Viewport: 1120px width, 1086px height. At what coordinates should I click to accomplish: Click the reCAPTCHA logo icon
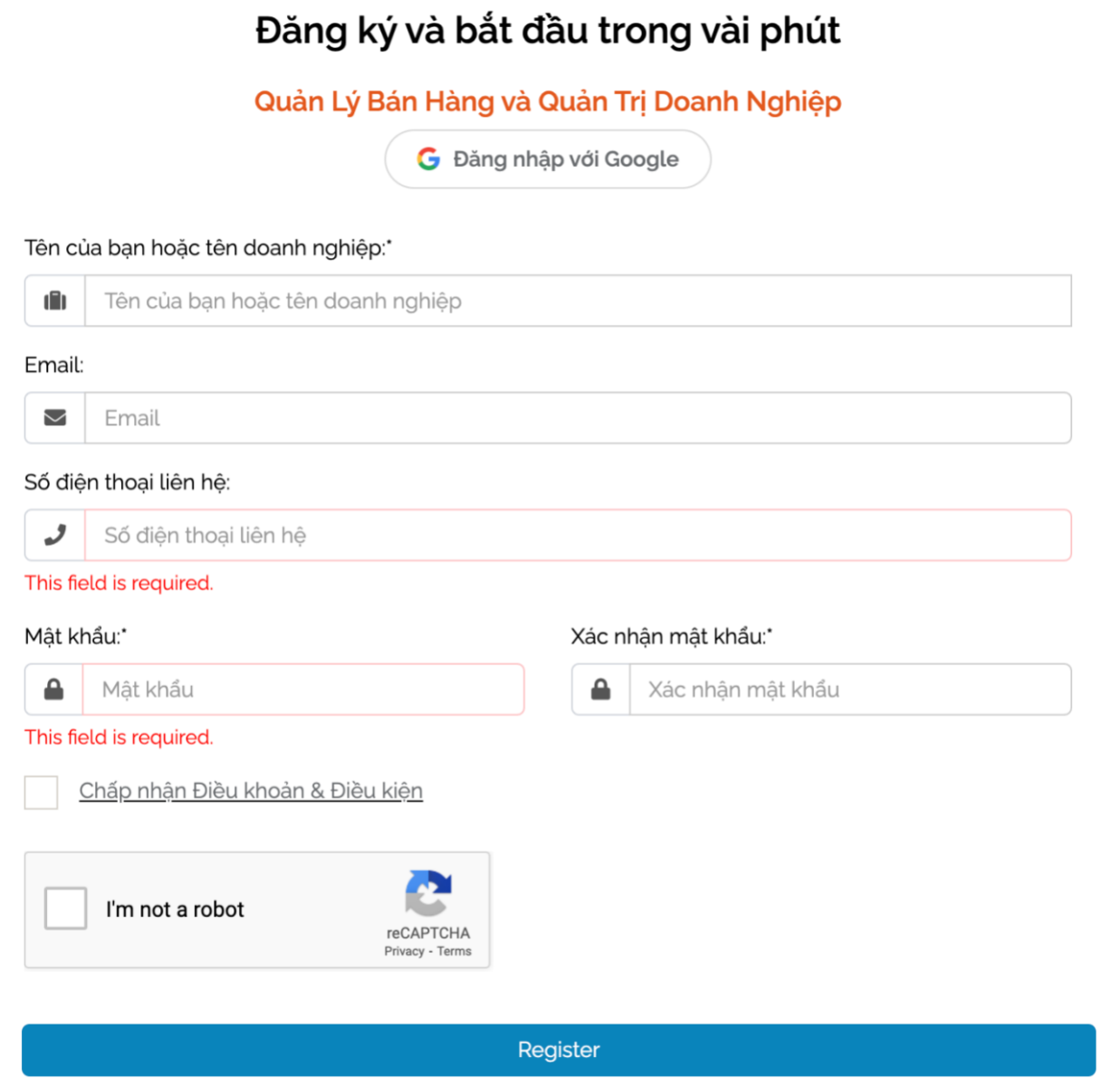click(x=428, y=893)
